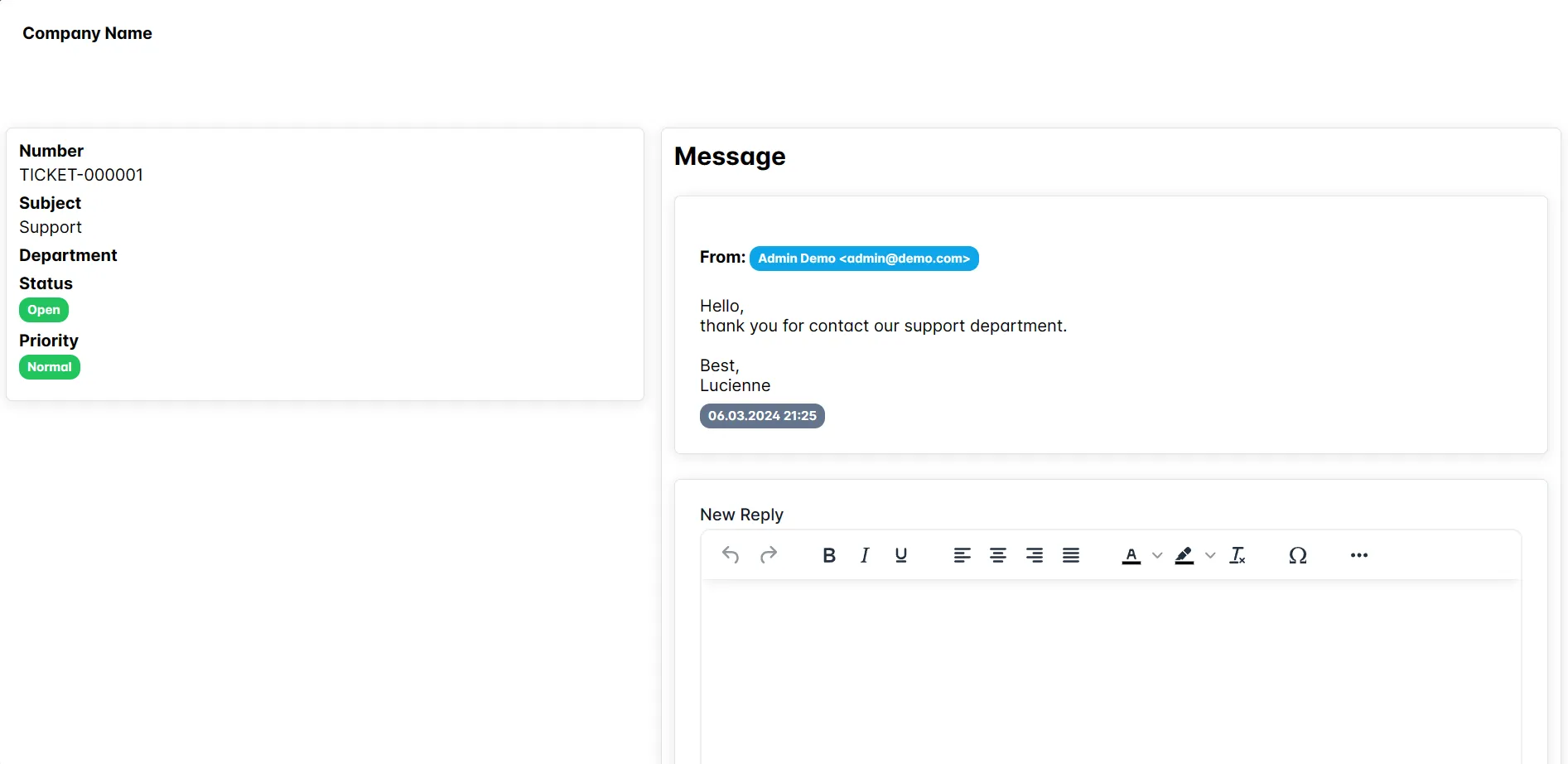1568x764 pixels.
Task: Toggle underline formatting in reply editor
Action: coord(901,555)
